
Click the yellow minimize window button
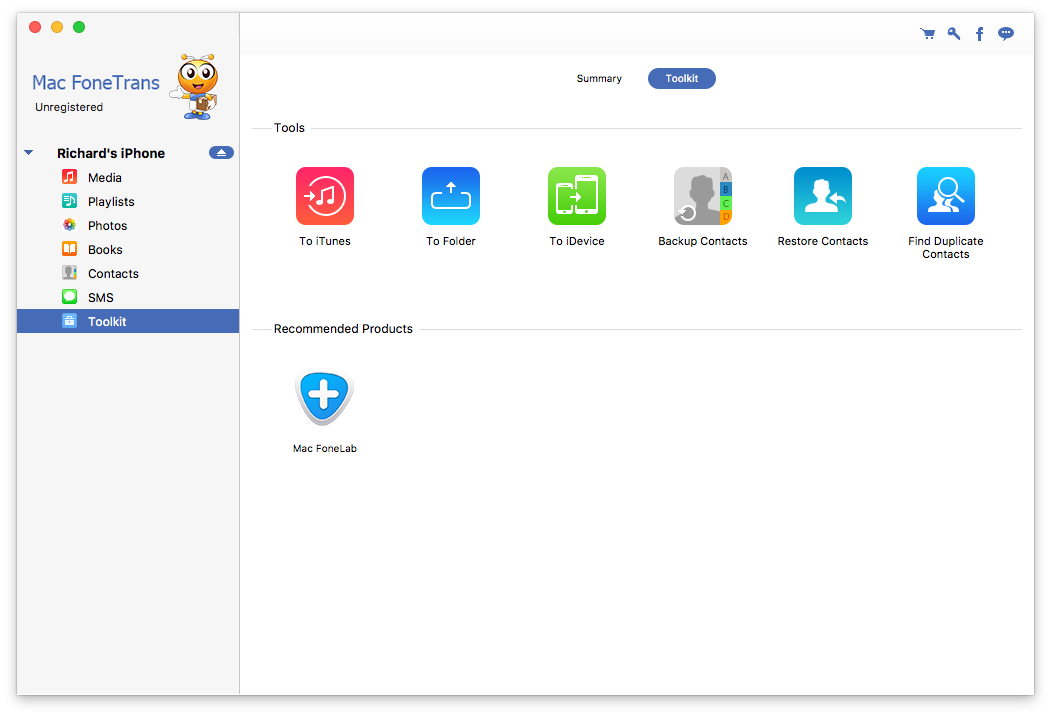pos(57,27)
